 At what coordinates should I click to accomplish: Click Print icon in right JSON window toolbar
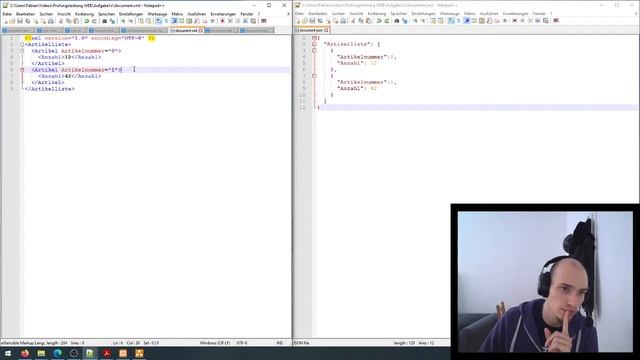coord(343,21)
